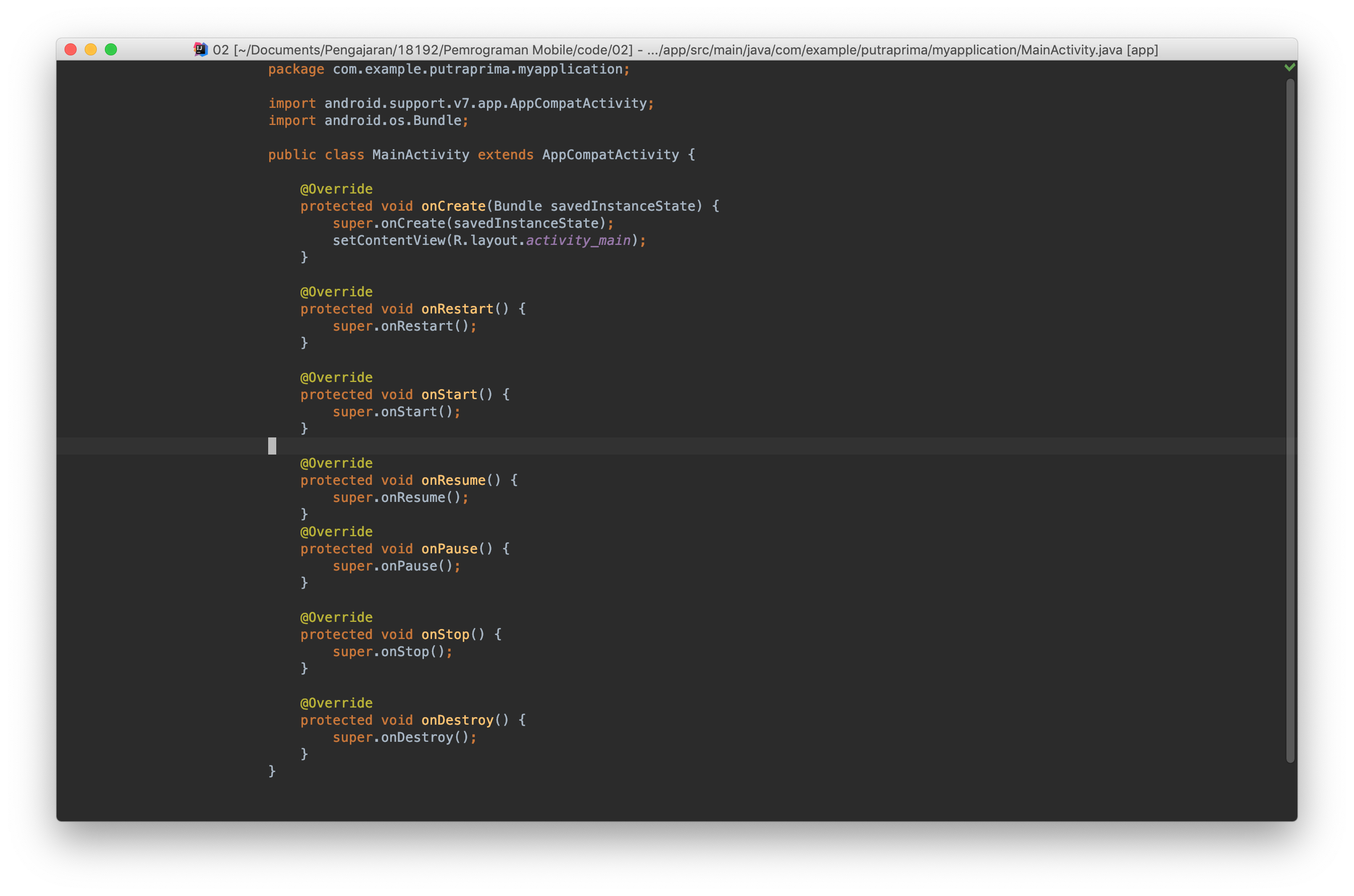Viewport: 1354px width, 896px height.
Task: Click the IntelliJ icon in title bar
Action: [x=201, y=50]
